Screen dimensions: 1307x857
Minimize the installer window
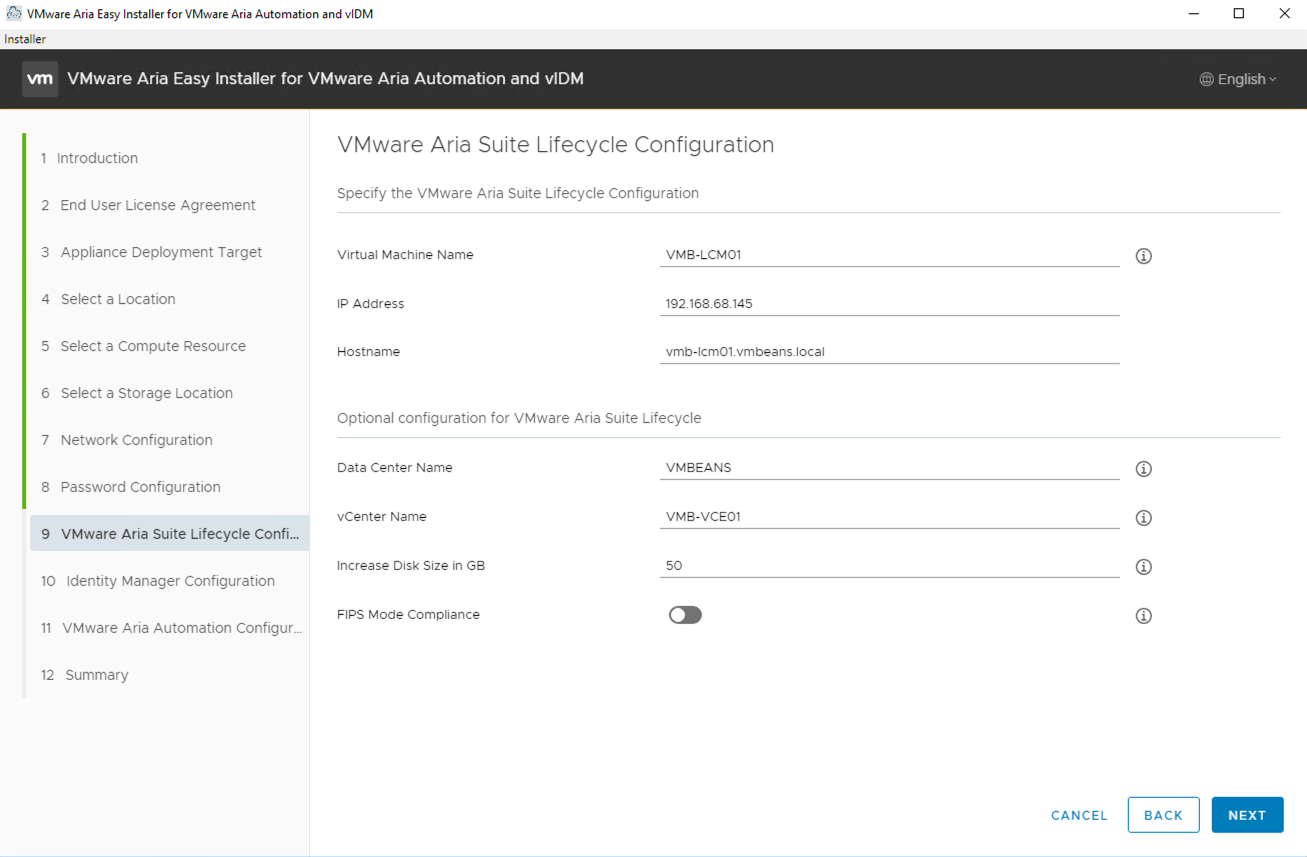coord(1193,14)
